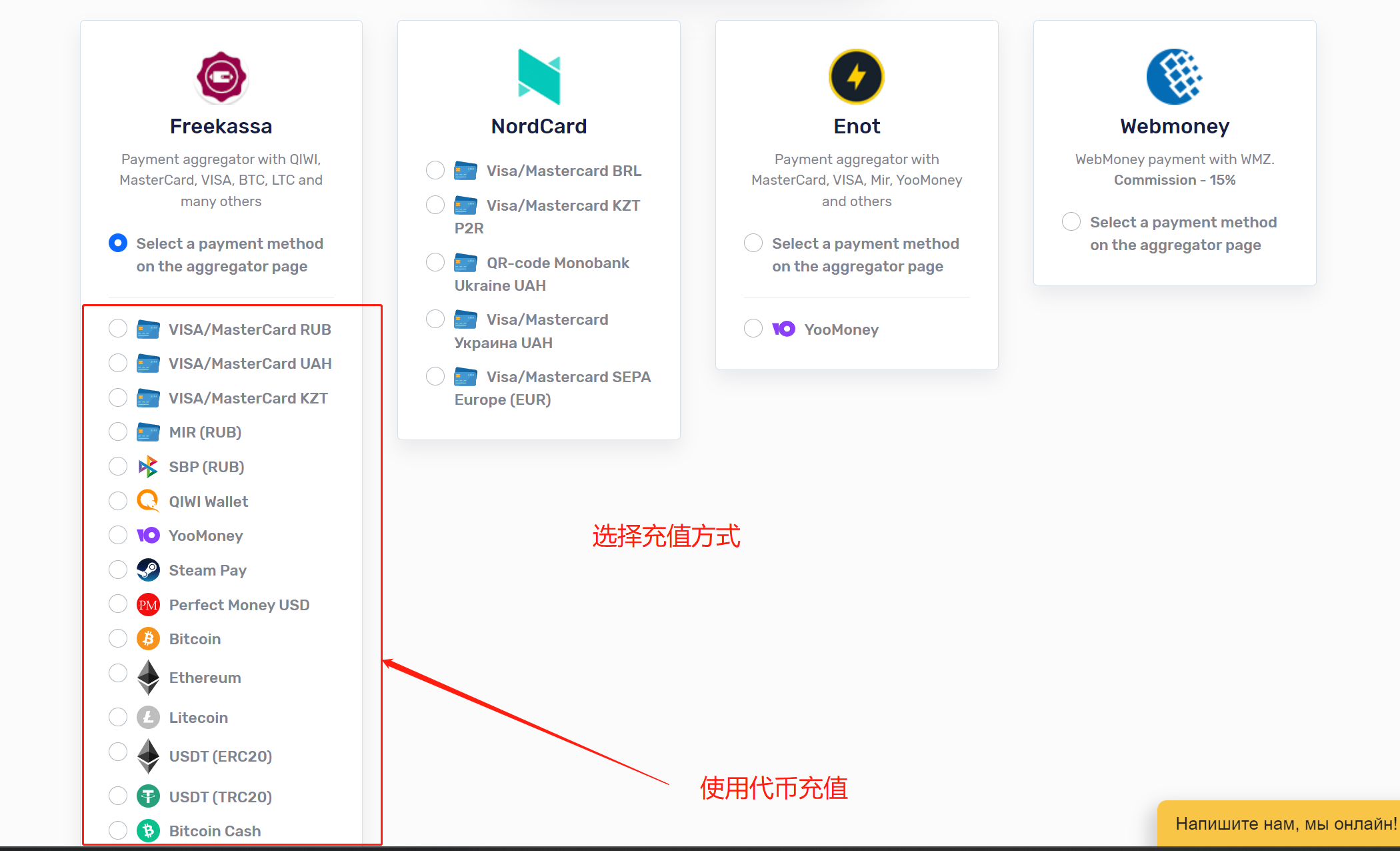Select Visa/Mastercard Украина UAH radio button
This screenshot has height=851, width=1400.
click(x=435, y=319)
